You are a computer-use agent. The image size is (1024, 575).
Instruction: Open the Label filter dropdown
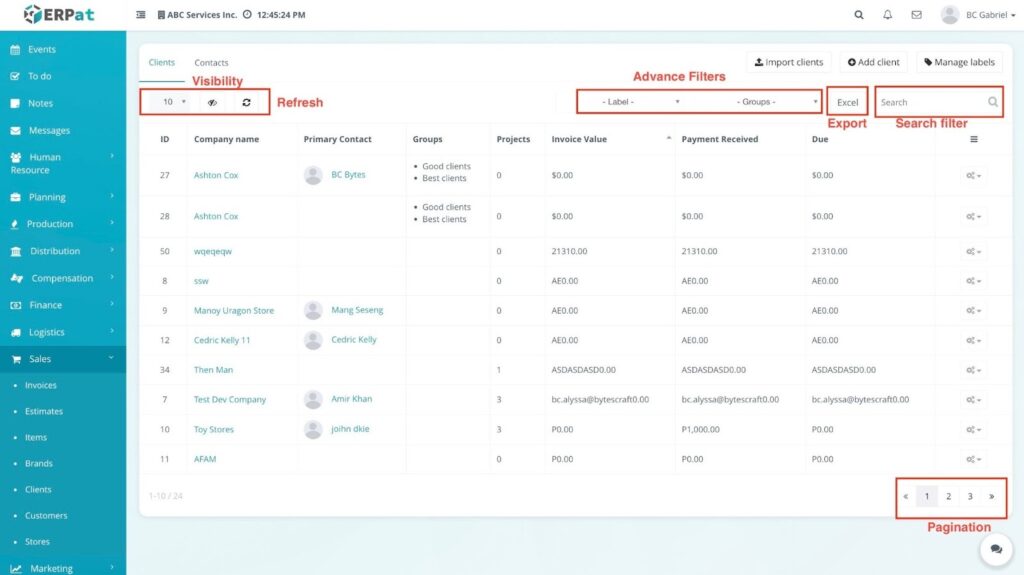point(632,102)
